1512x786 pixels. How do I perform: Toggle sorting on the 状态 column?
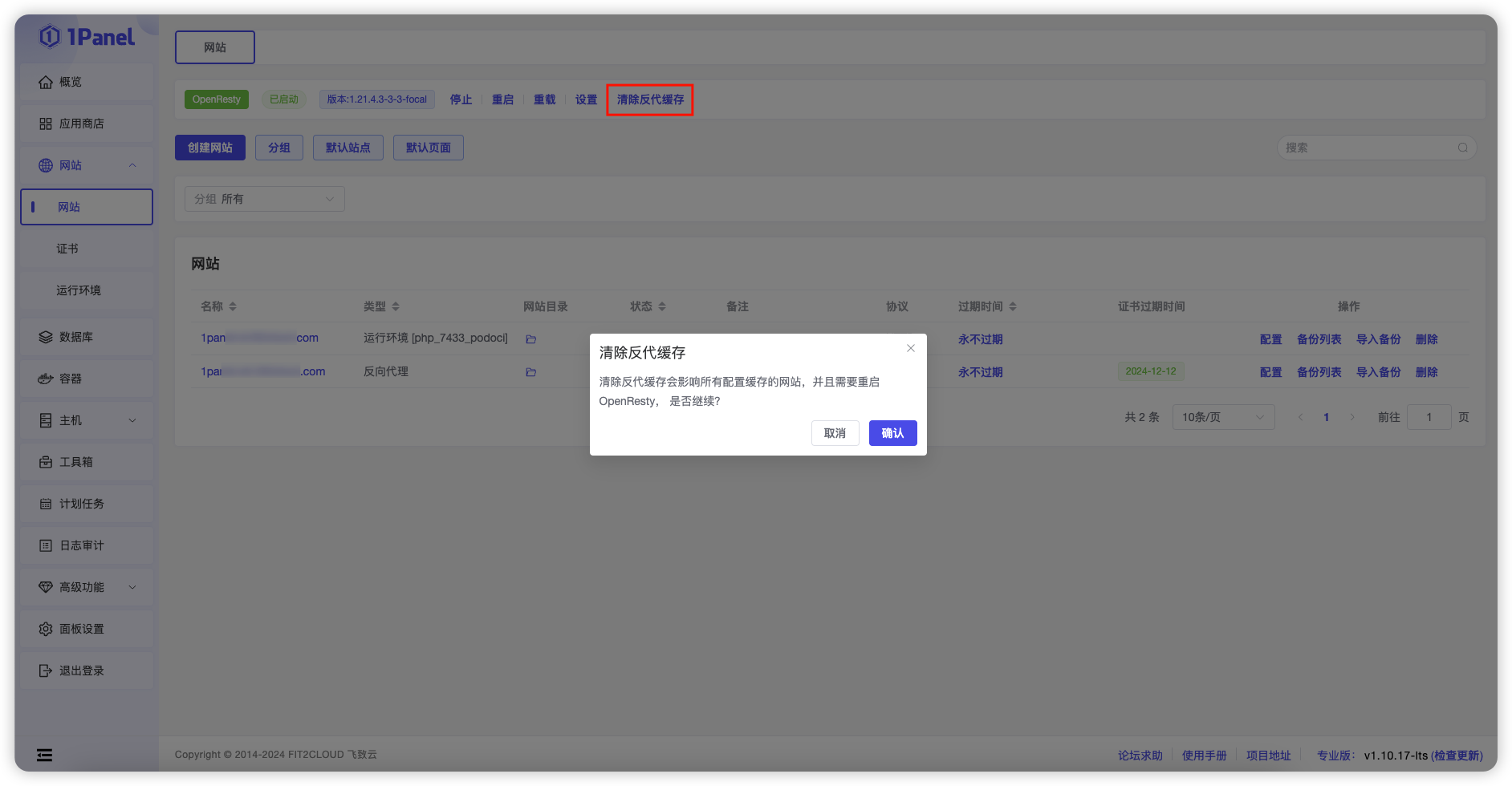click(661, 306)
